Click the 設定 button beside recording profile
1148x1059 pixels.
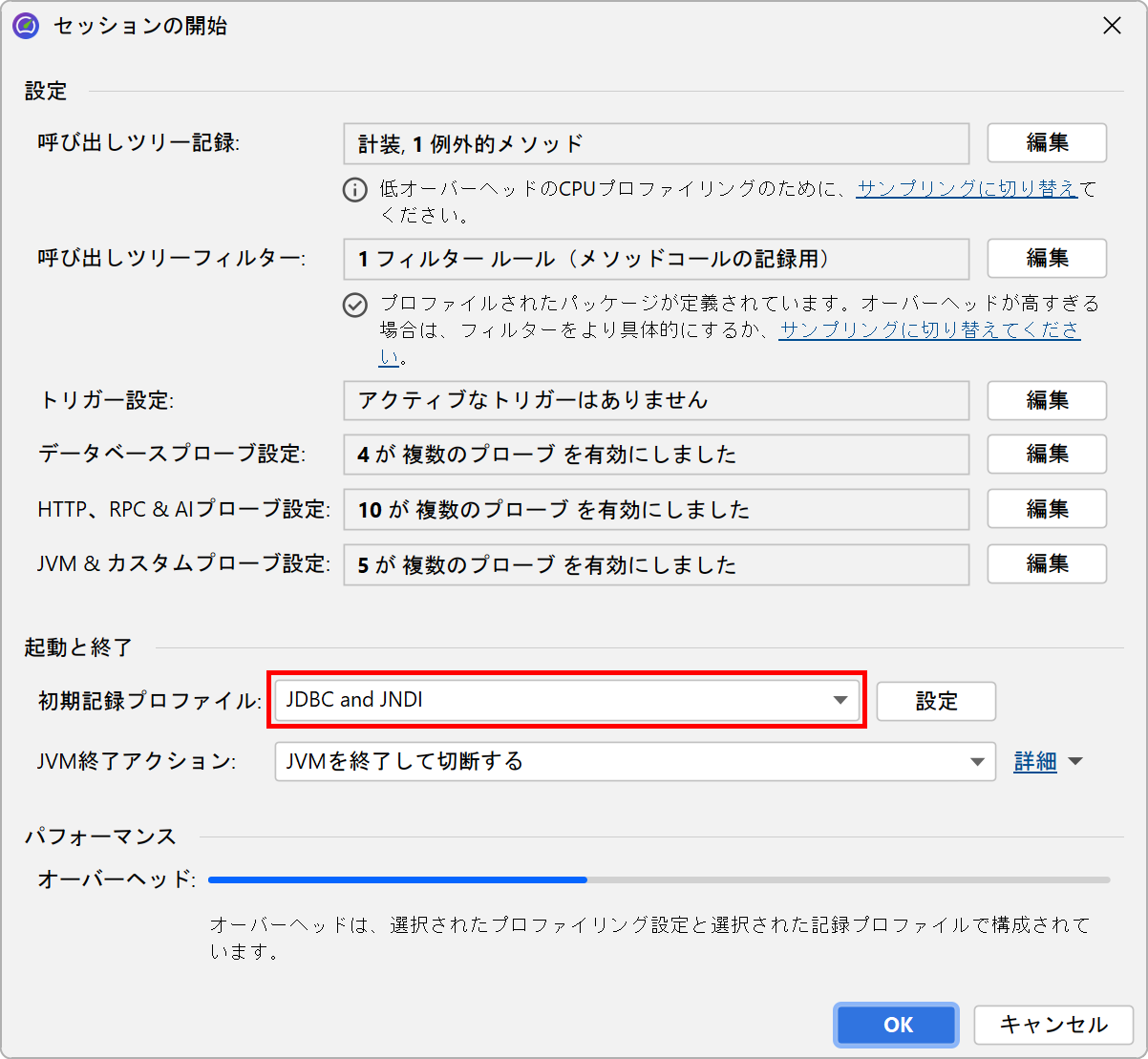[935, 702]
